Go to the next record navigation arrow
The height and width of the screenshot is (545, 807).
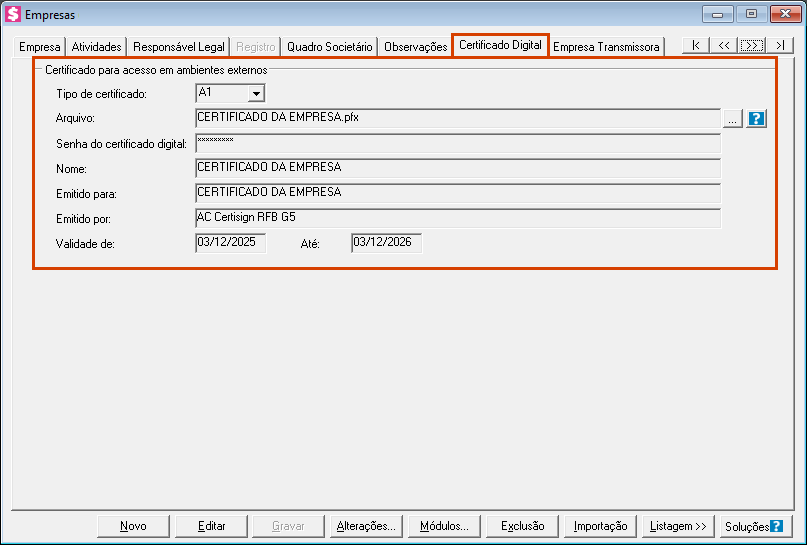pyautogui.click(x=752, y=46)
